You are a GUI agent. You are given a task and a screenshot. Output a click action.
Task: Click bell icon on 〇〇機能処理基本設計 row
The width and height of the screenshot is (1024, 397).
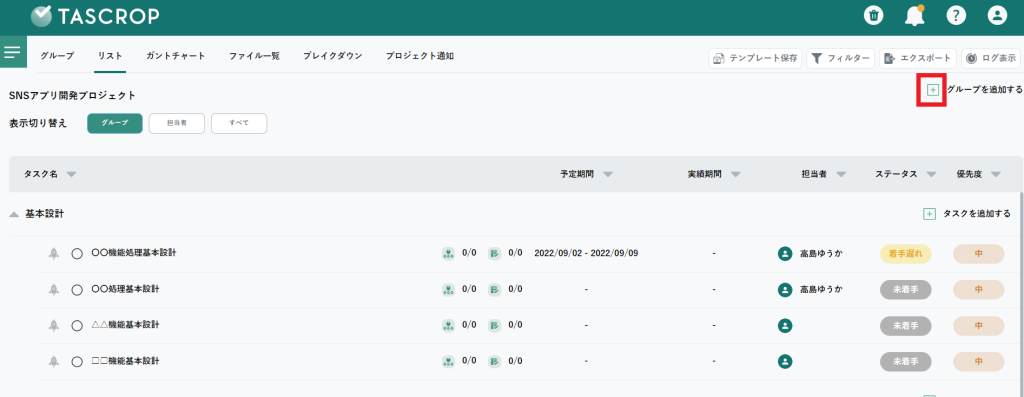pyautogui.click(x=54, y=253)
